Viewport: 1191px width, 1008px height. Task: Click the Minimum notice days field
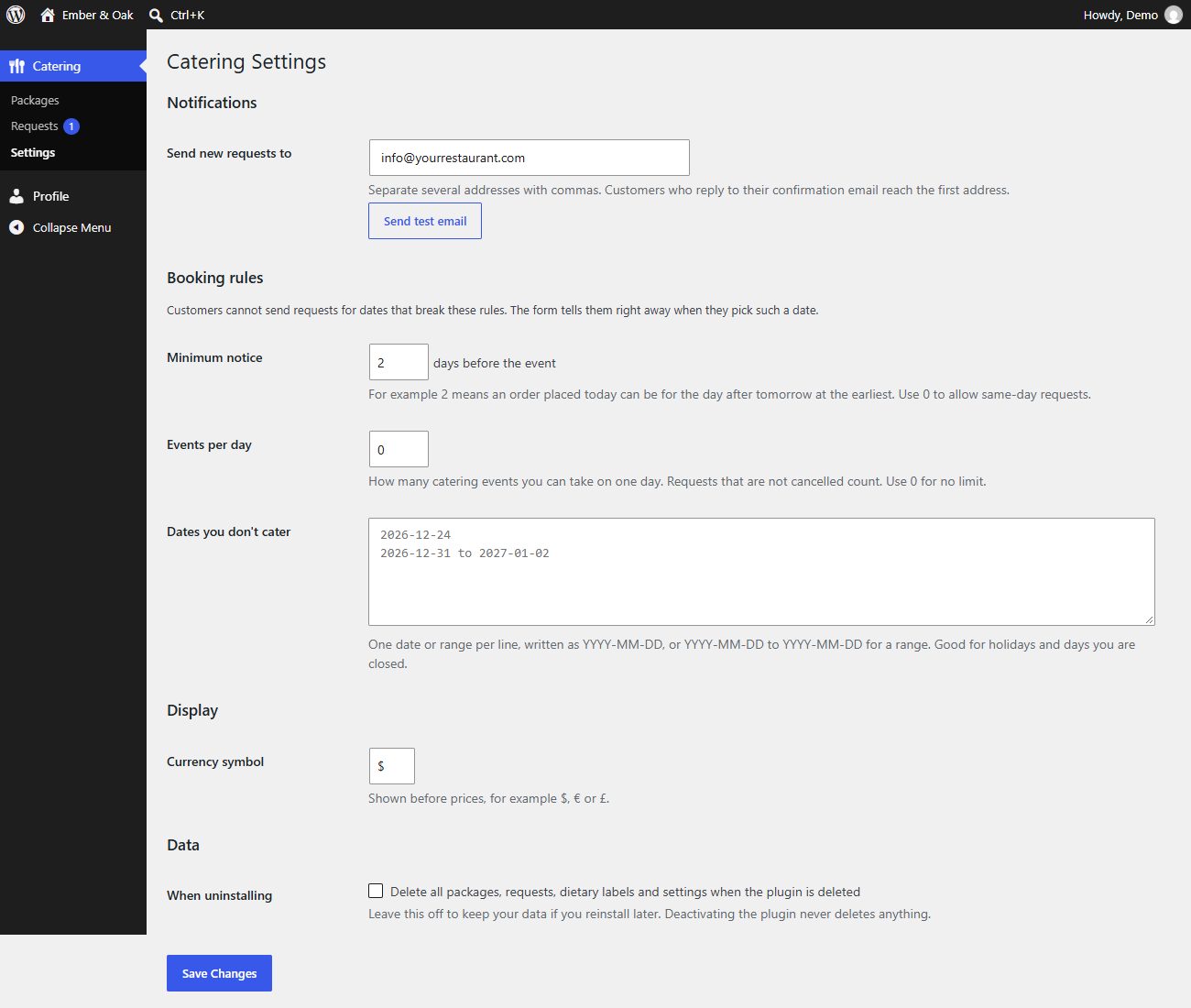tap(399, 362)
